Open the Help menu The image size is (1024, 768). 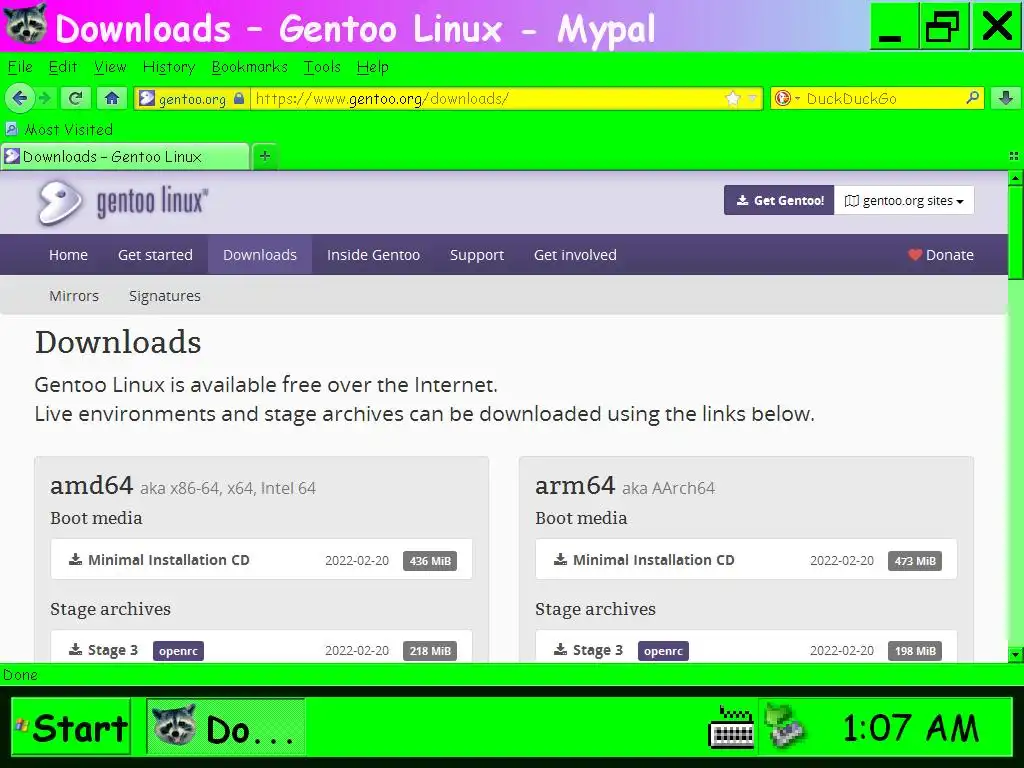[372, 67]
